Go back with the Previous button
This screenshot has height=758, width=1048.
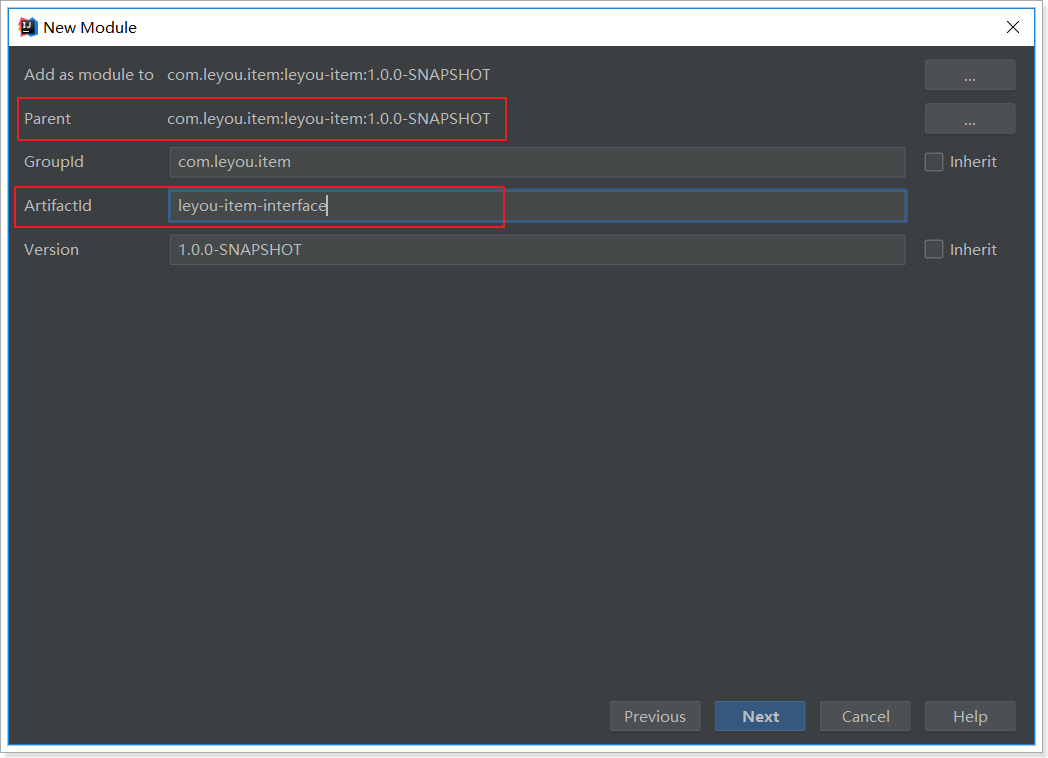coord(655,717)
